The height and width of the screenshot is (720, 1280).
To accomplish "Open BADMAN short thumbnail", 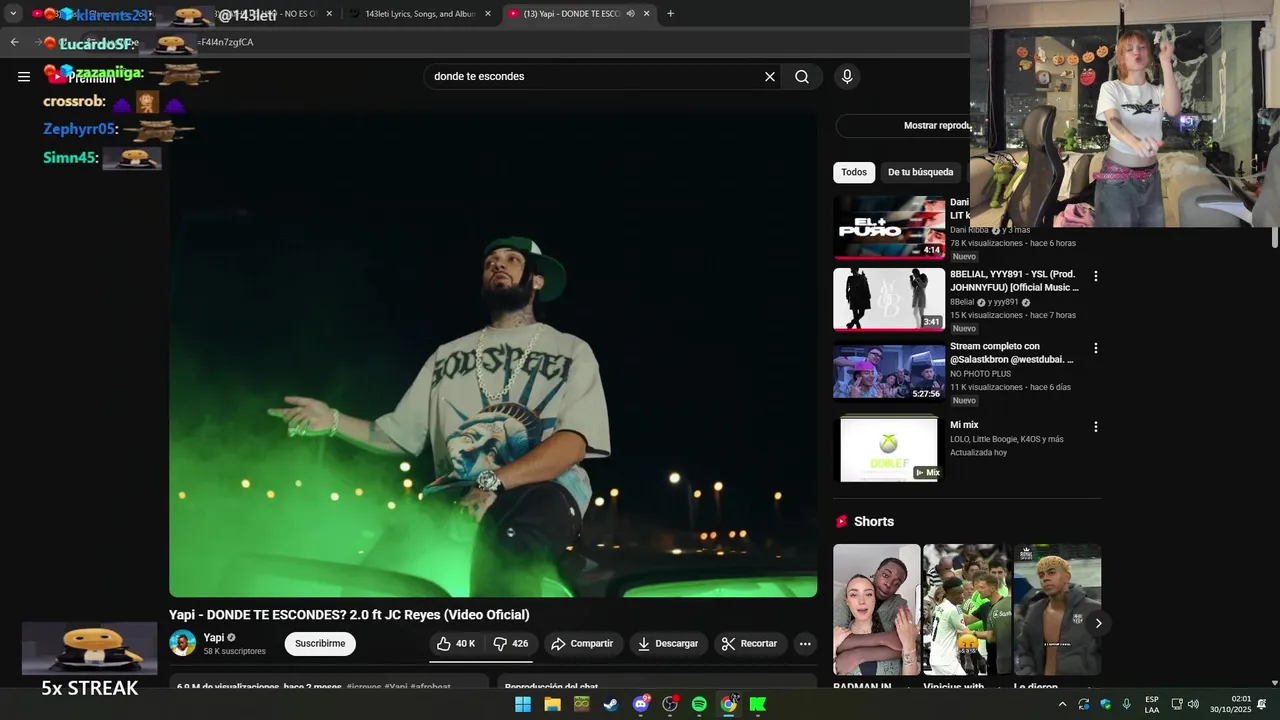I will coord(877,610).
